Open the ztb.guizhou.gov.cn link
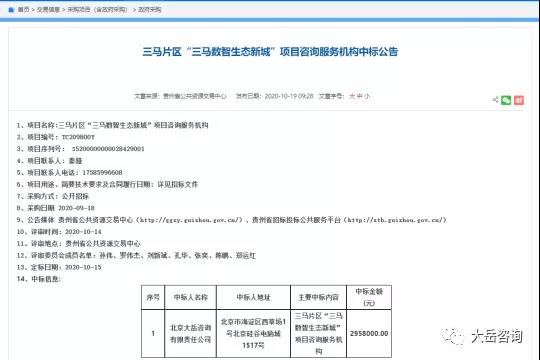This screenshot has width=540, height=360. pos(395,220)
